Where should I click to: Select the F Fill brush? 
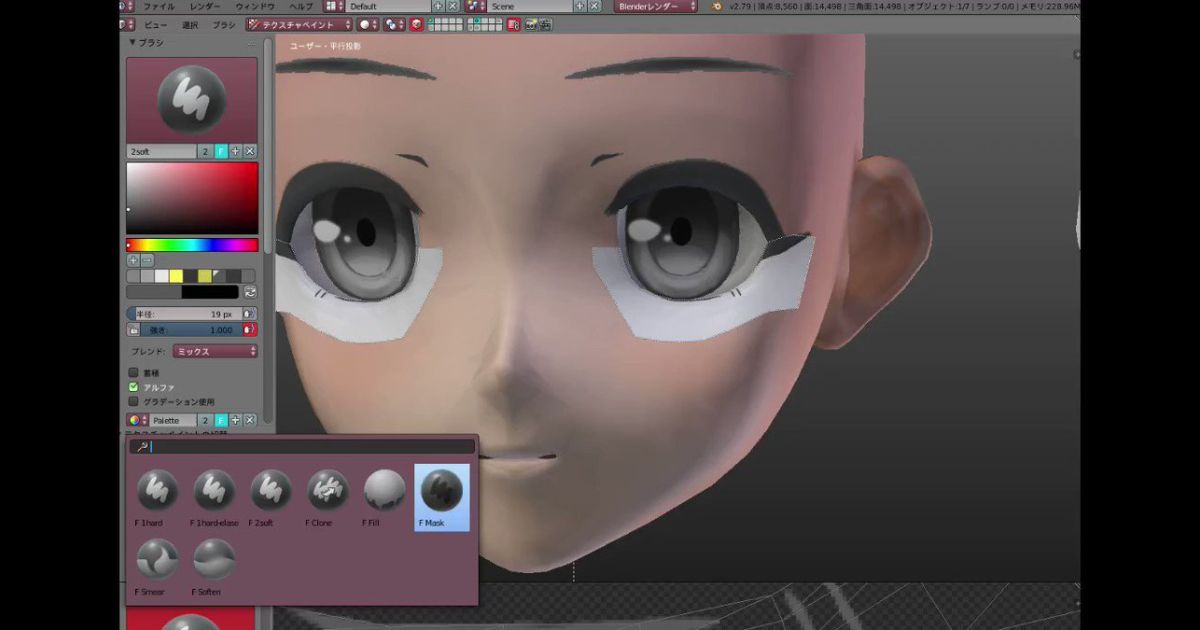click(x=383, y=490)
